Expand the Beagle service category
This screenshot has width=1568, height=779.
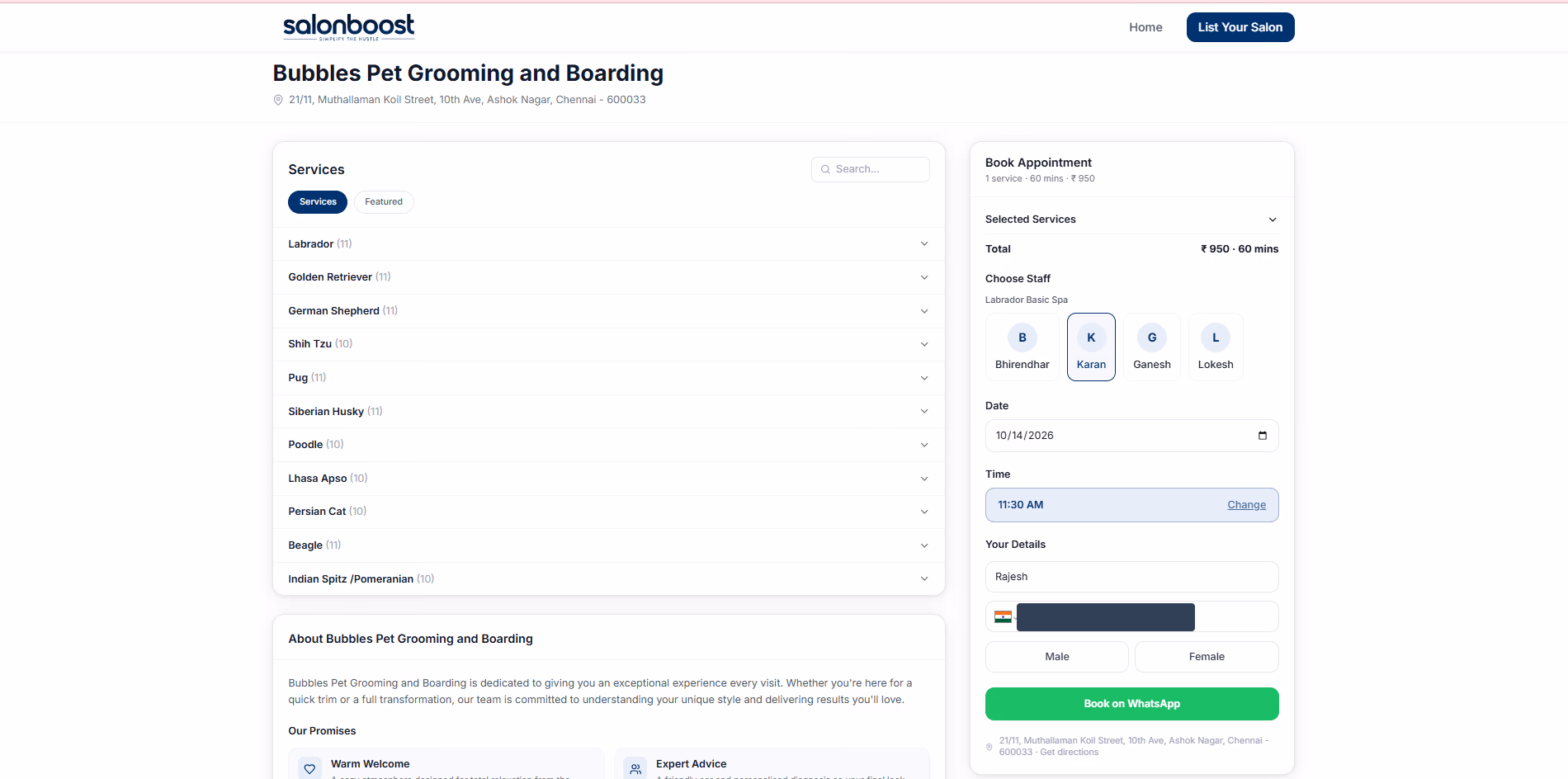click(x=609, y=545)
